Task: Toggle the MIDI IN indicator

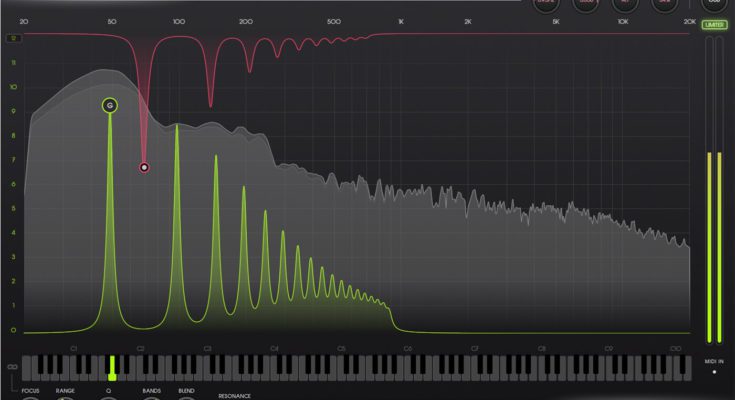Action: [713, 371]
